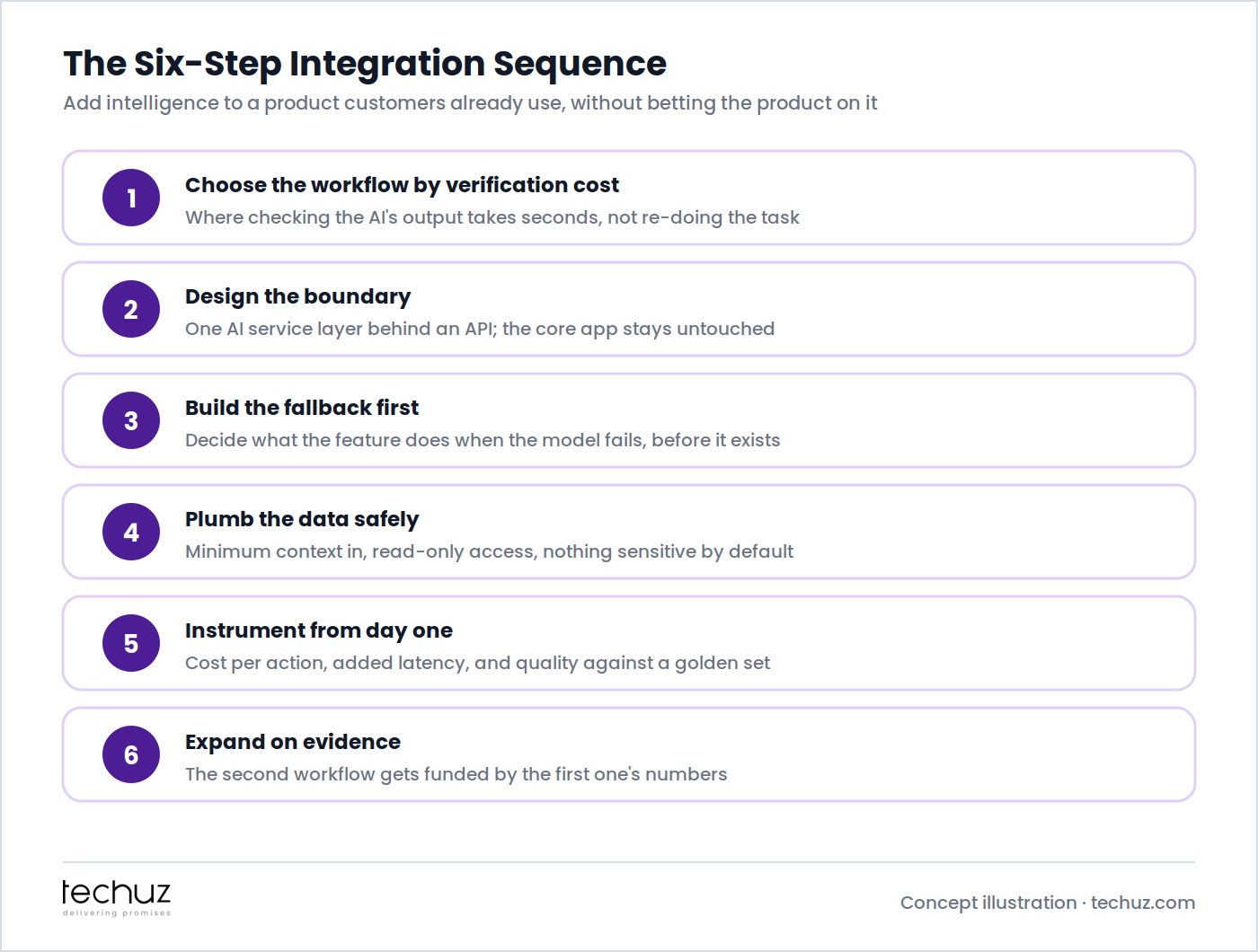This screenshot has height=952, width=1258.
Task: Select heading 'Build the fallback first'
Action: click(302, 408)
